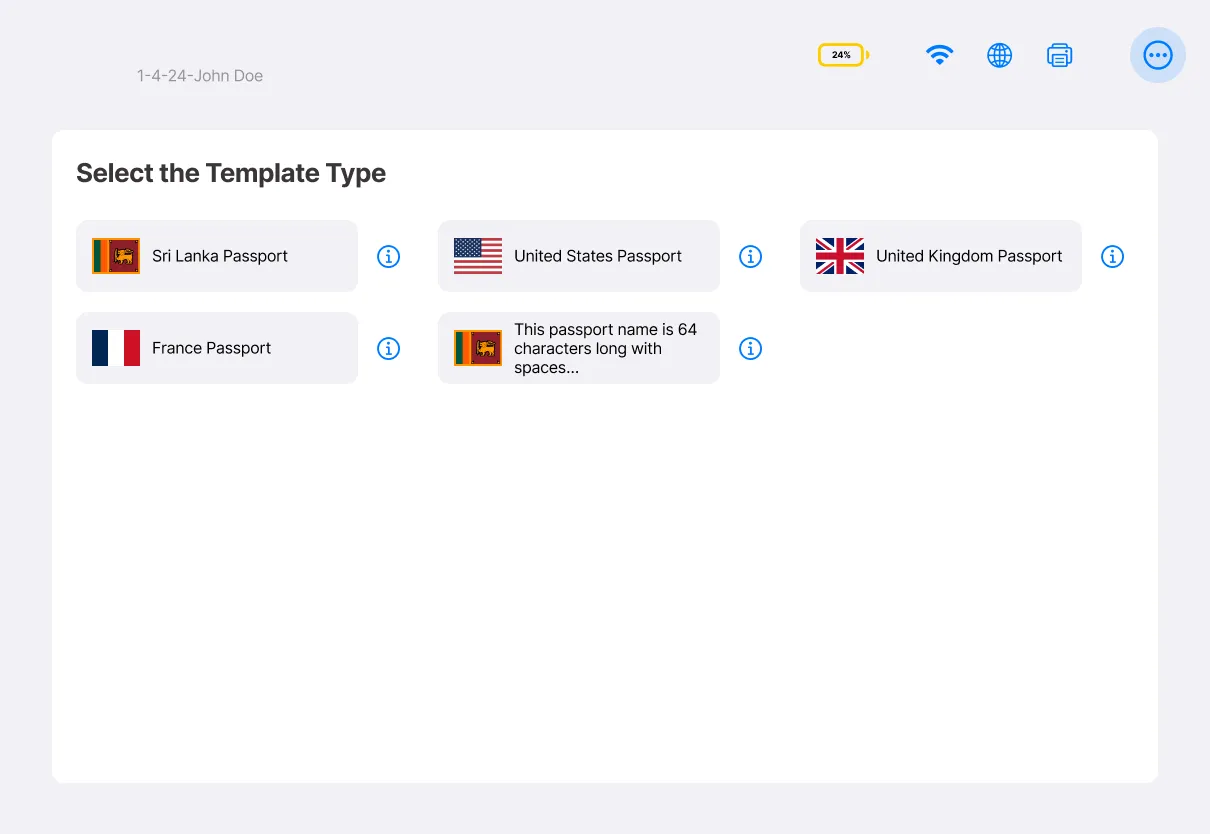Select the United States Passport template
This screenshot has width=1210, height=834.
(579, 256)
